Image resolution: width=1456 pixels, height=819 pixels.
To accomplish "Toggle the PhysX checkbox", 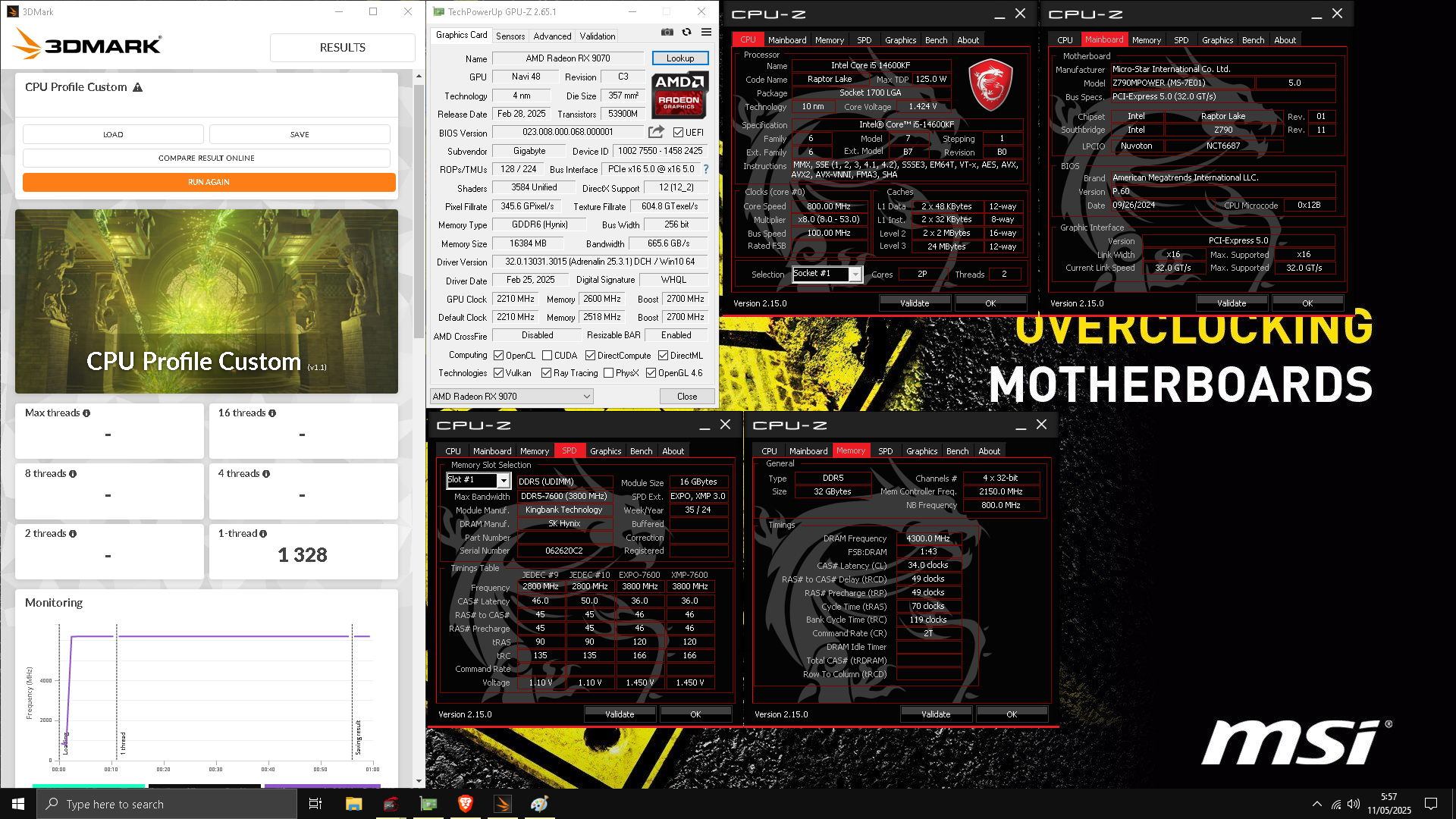I will [608, 373].
